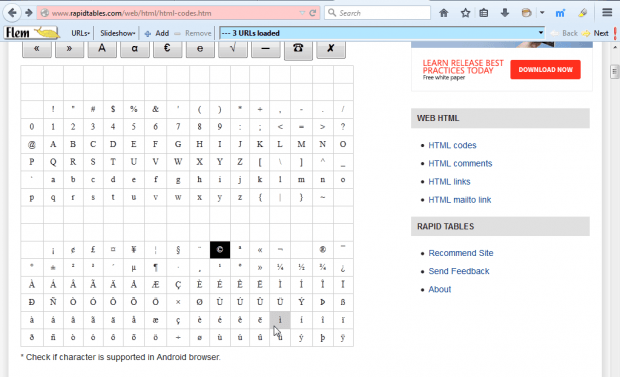This screenshot has width=620, height=377.
Task: Click the DOWNLOAD NOW ad button
Action: [545, 70]
